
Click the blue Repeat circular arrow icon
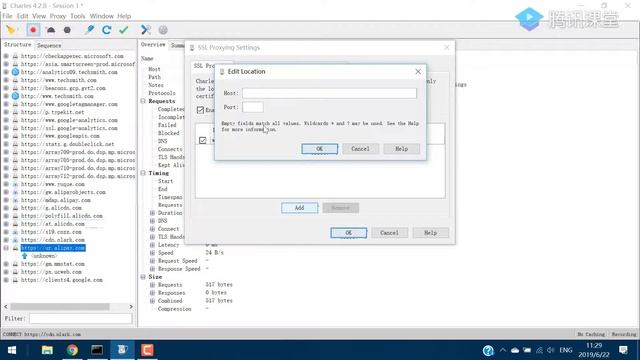coord(107,30)
